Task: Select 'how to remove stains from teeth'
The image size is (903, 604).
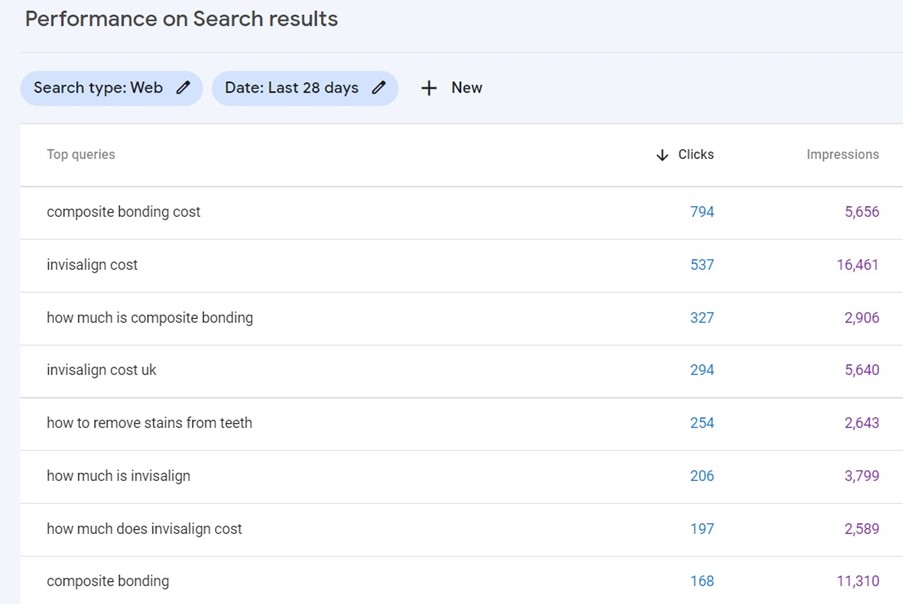Action: tap(150, 422)
